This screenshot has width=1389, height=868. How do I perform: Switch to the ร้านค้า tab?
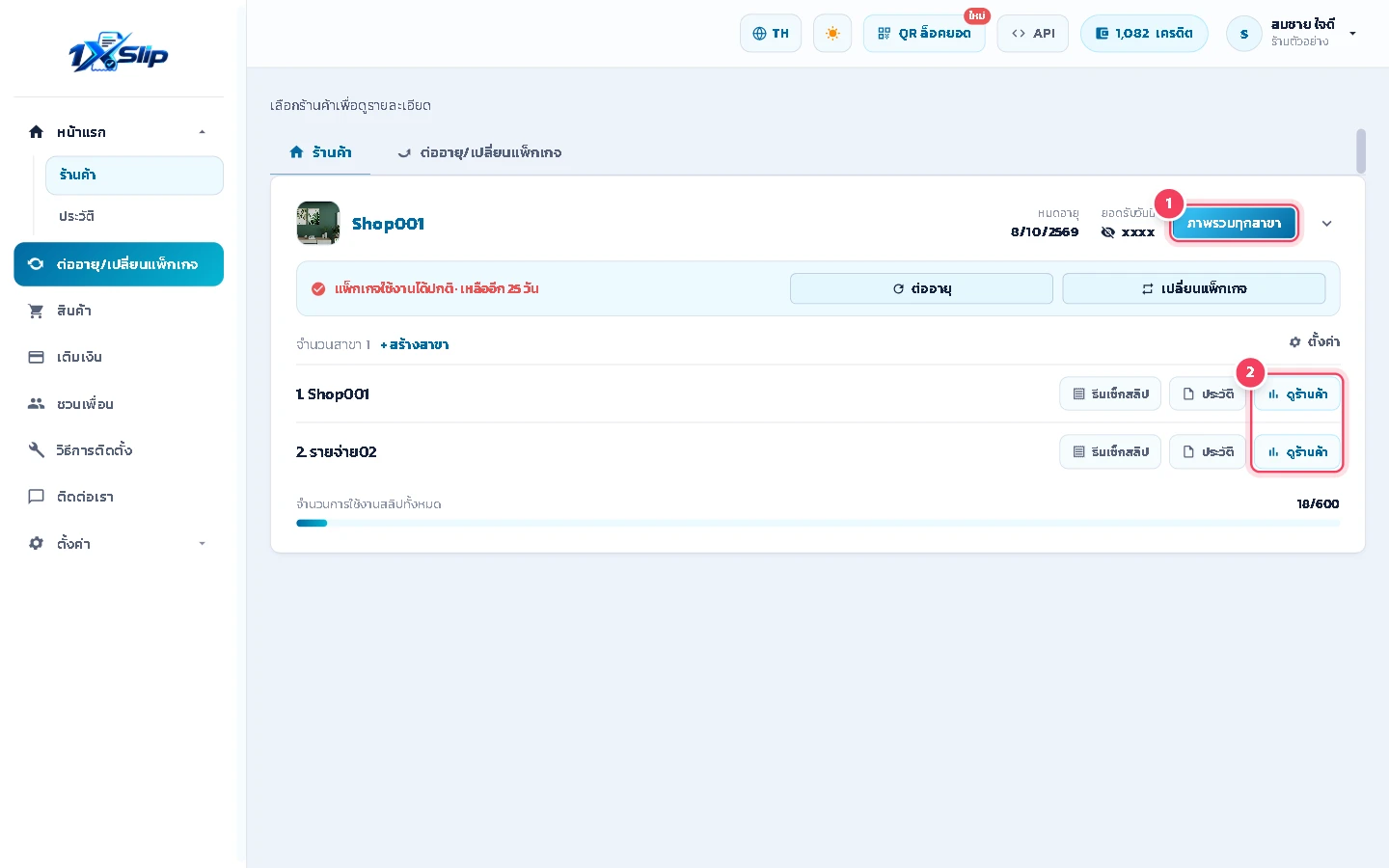click(x=320, y=152)
